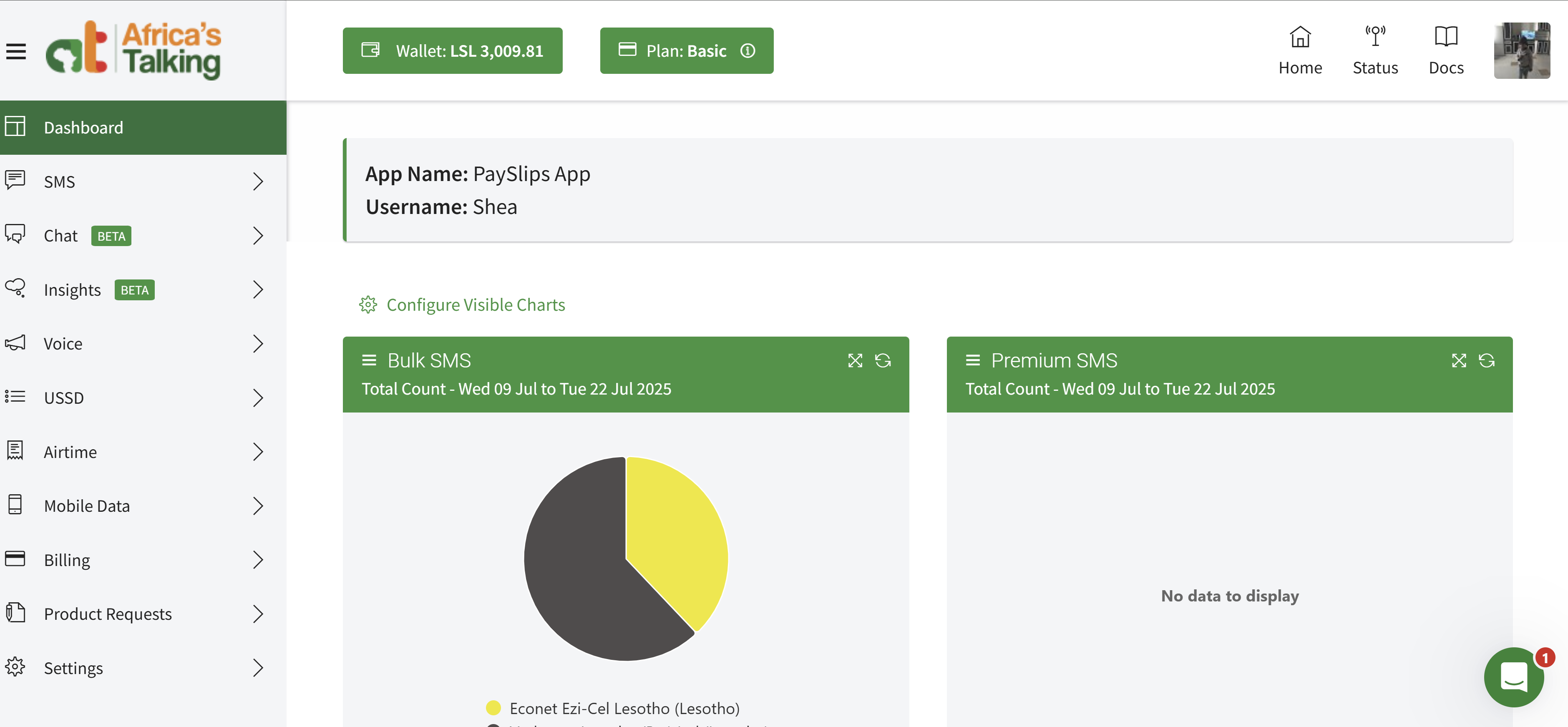
Task: Open the Dashboard sidebar item
Action: (143, 127)
